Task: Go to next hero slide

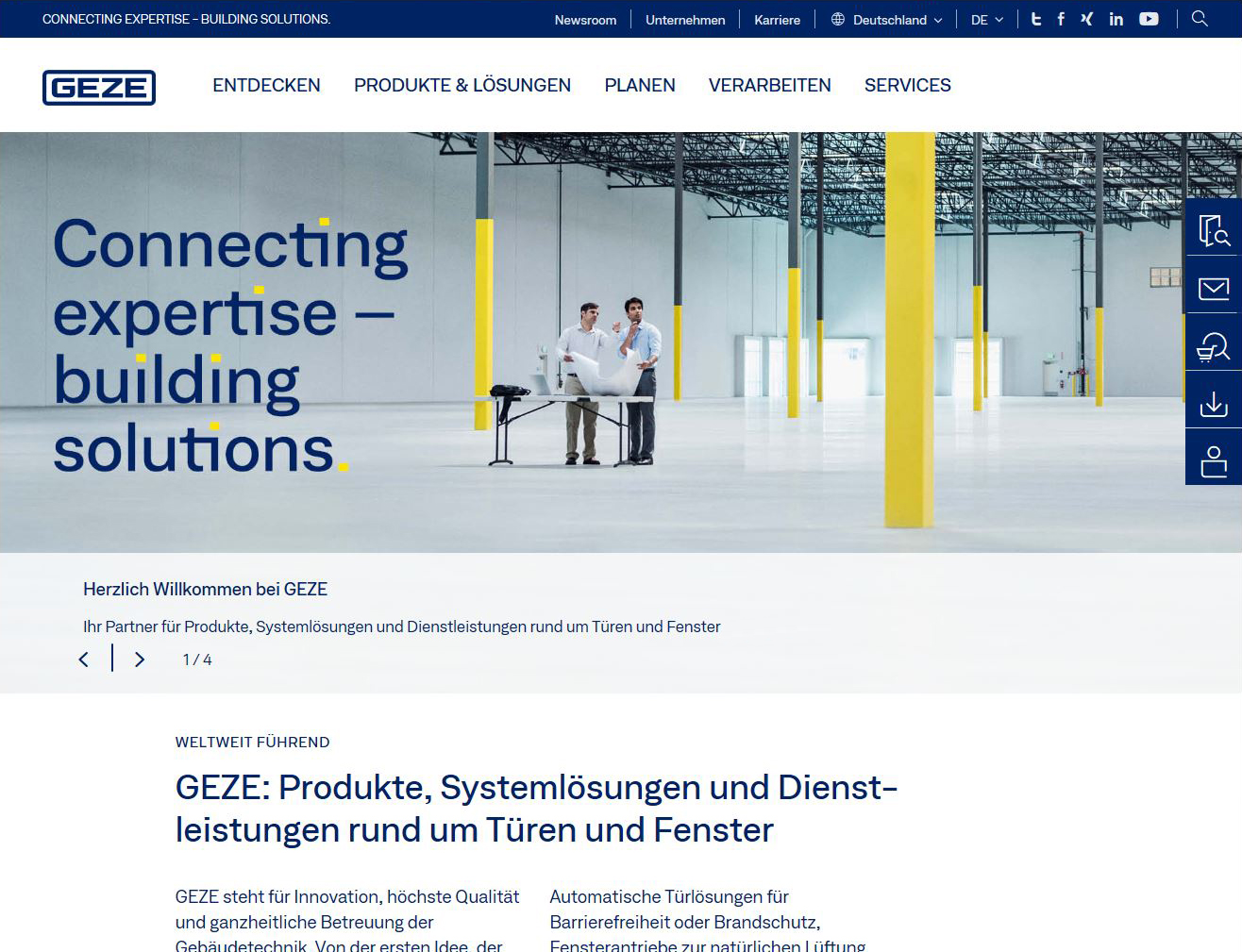Action: pos(140,660)
